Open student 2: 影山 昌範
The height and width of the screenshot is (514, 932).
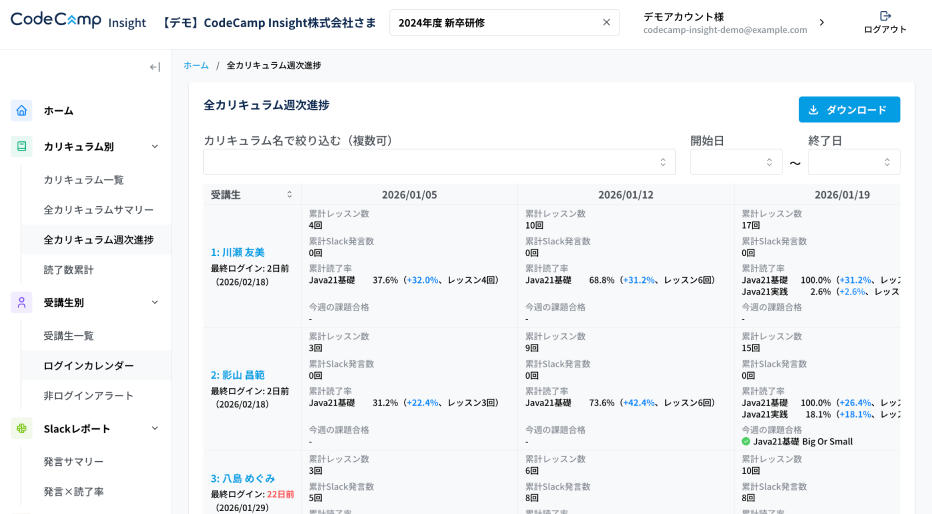tap(238, 375)
